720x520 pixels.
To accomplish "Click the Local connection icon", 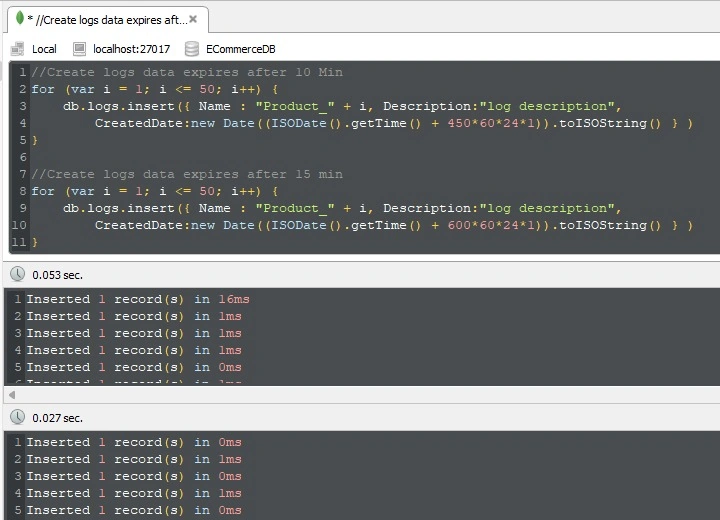I will pyautogui.click(x=17, y=49).
